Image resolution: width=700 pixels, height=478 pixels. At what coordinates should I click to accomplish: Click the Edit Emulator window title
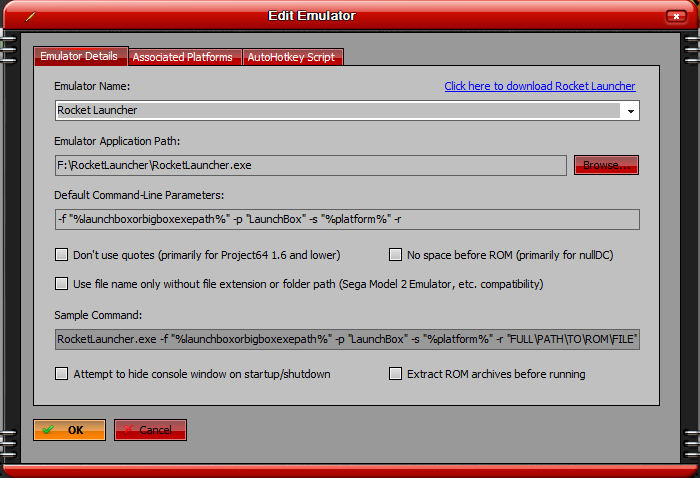pos(312,16)
